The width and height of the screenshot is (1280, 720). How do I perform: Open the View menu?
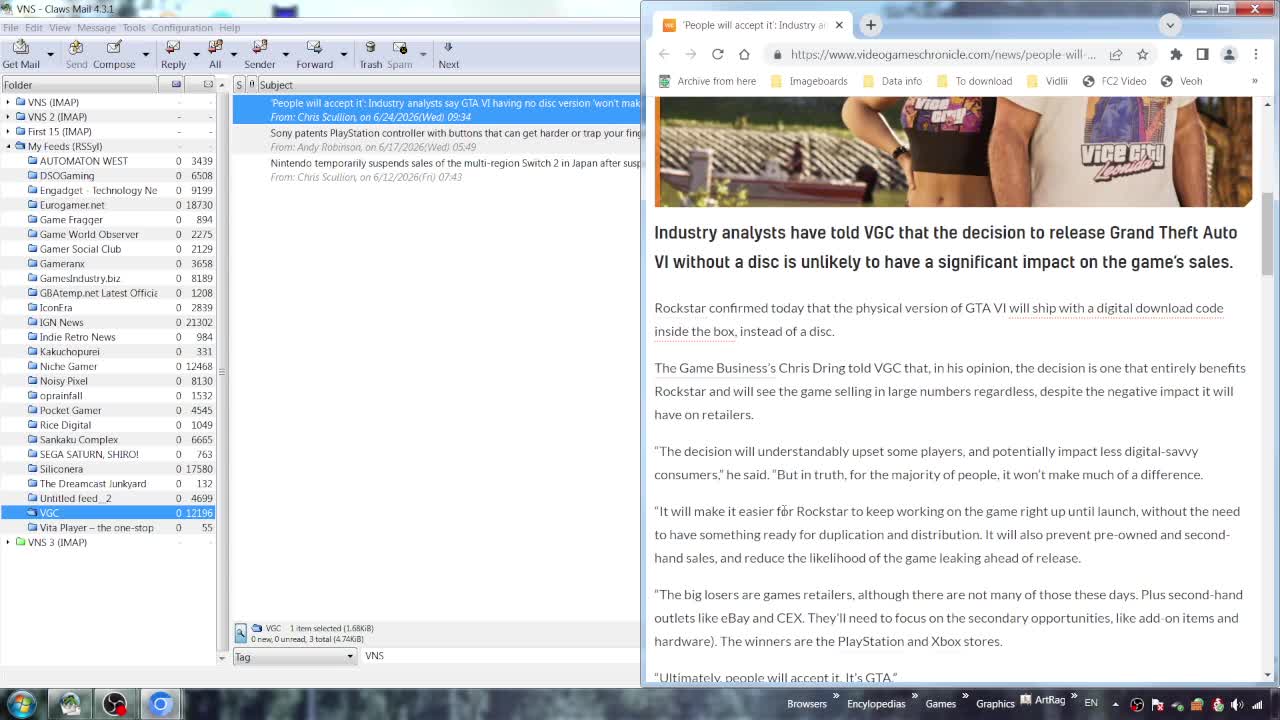(59, 28)
